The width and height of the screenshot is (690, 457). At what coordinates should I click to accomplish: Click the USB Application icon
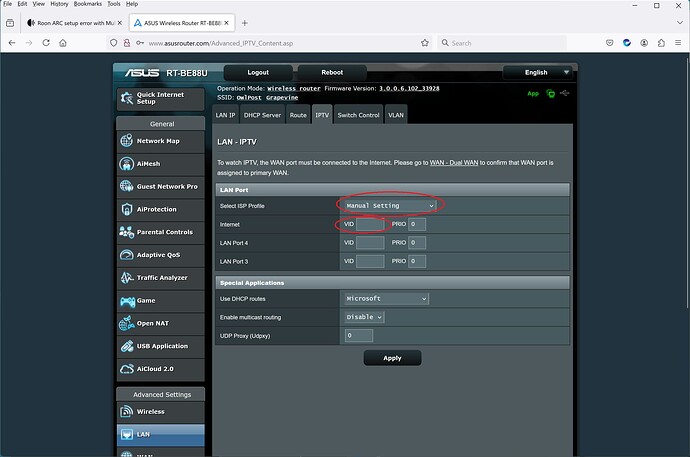[x=127, y=346]
